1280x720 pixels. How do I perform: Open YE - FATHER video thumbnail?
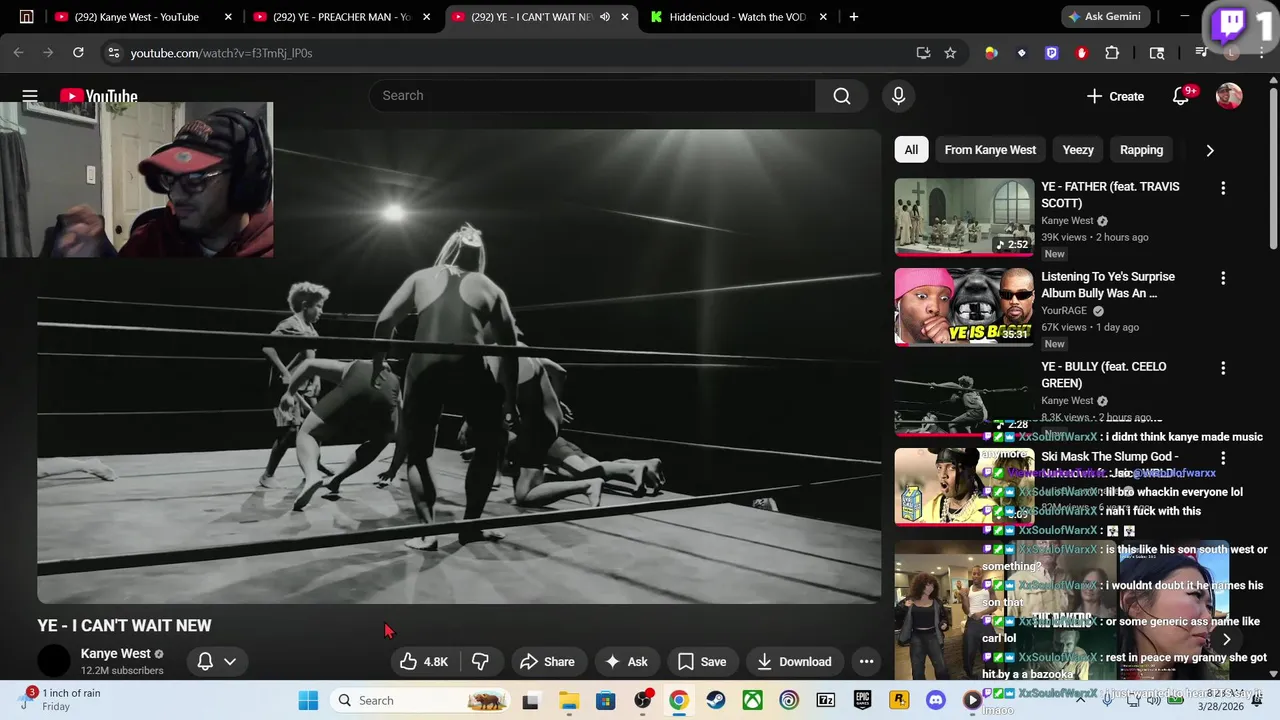pos(964,217)
